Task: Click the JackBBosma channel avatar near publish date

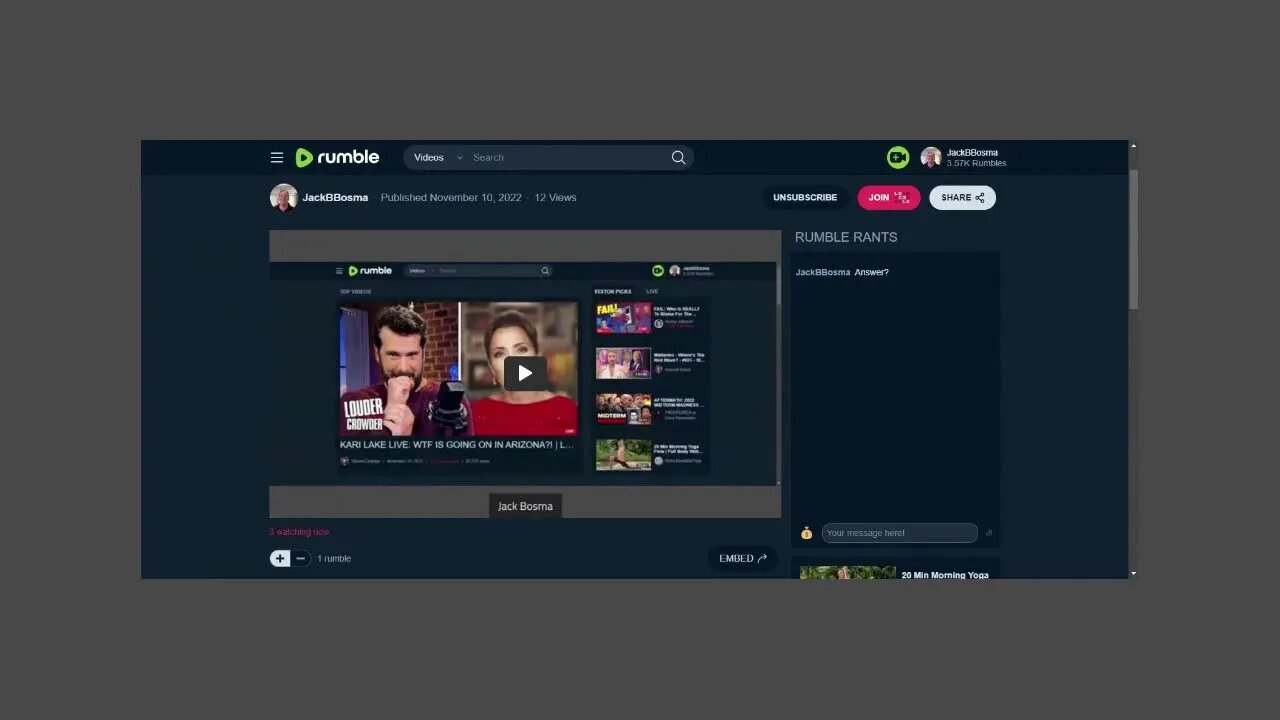Action: point(284,197)
